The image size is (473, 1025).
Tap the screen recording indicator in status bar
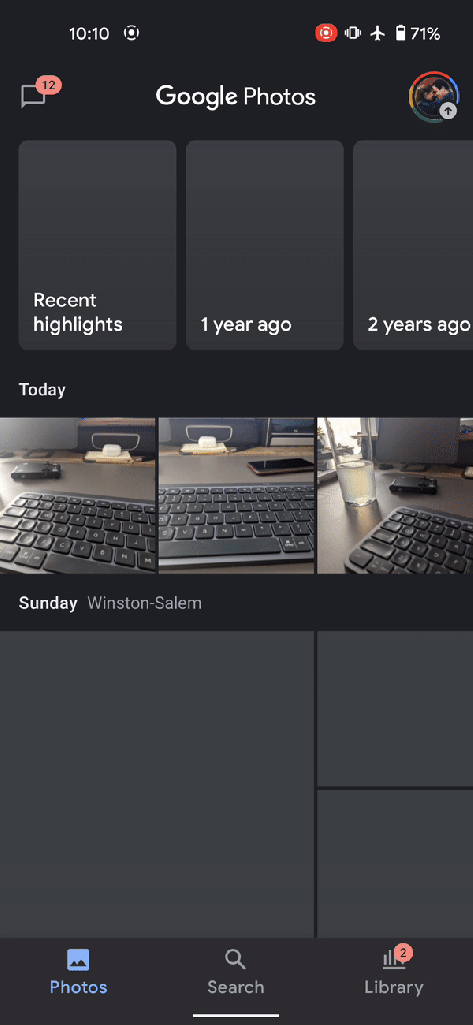point(326,33)
